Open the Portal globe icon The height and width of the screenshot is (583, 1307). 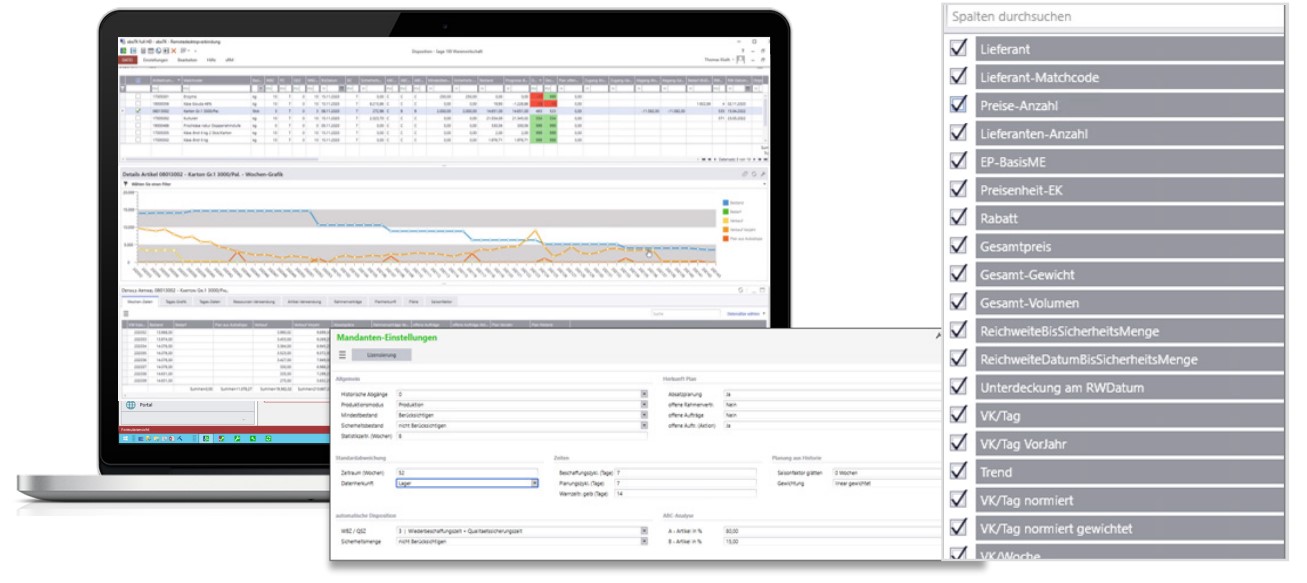point(132,406)
